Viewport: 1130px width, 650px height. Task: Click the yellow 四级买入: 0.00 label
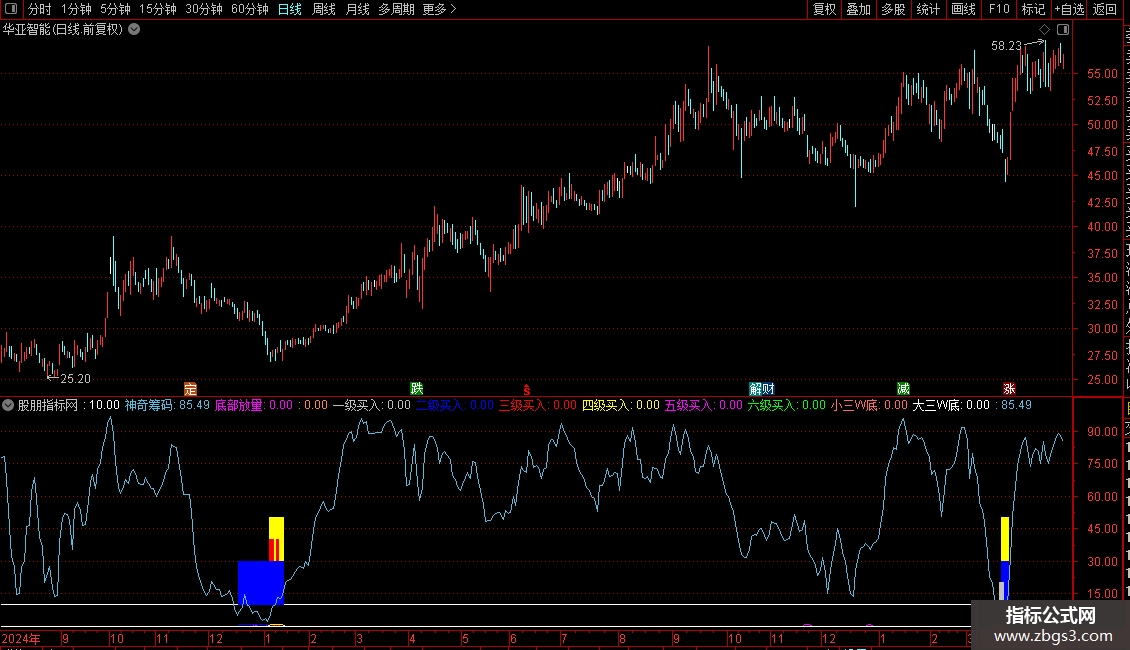(x=620, y=405)
